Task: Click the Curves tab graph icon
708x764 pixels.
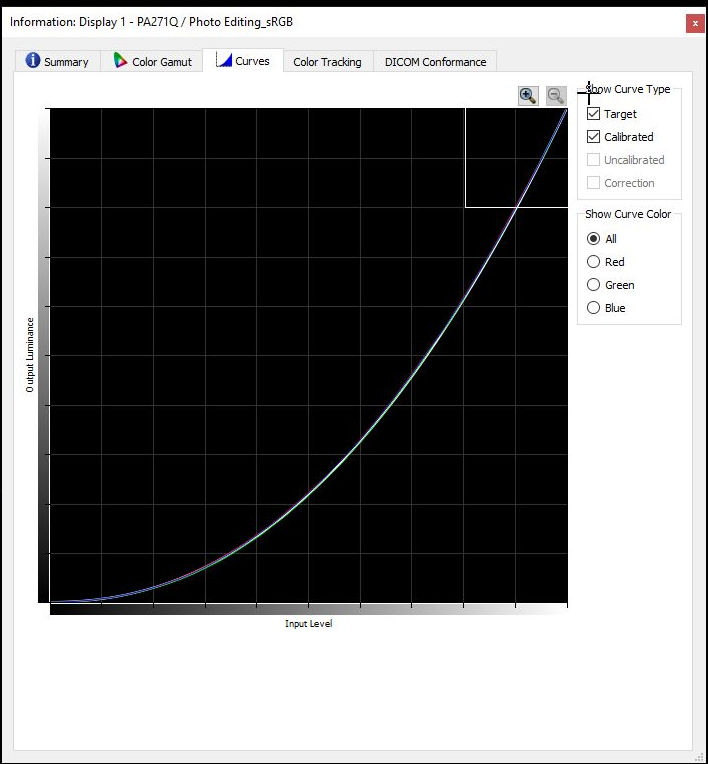Action: [224, 60]
